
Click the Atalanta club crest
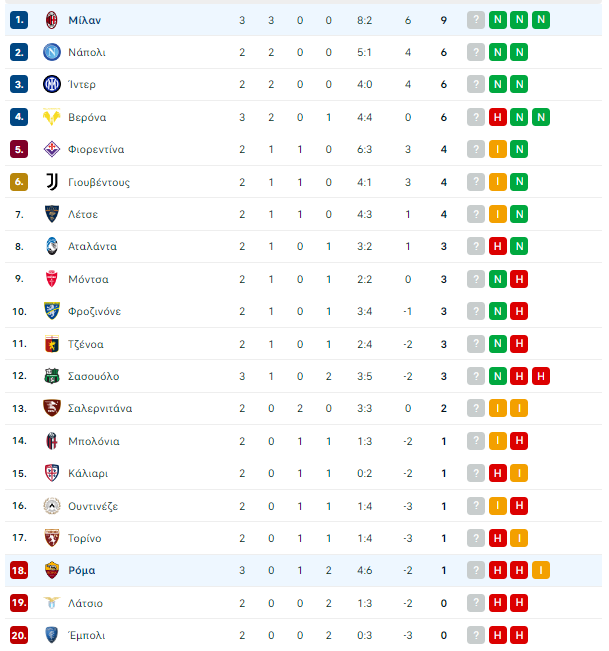[51, 246]
